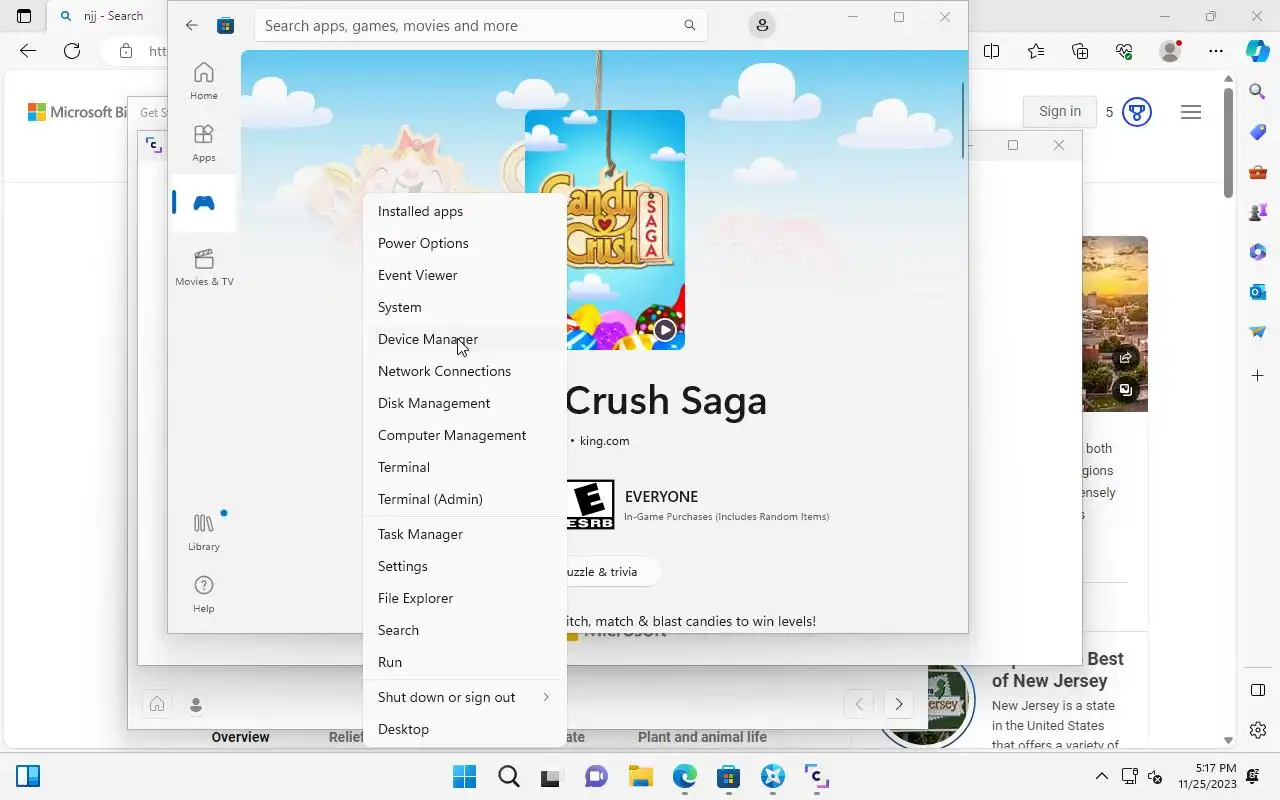Show hidden system tray icons
The image size is (1280, 800).
pyautogui.click(x=1102, y=777)
